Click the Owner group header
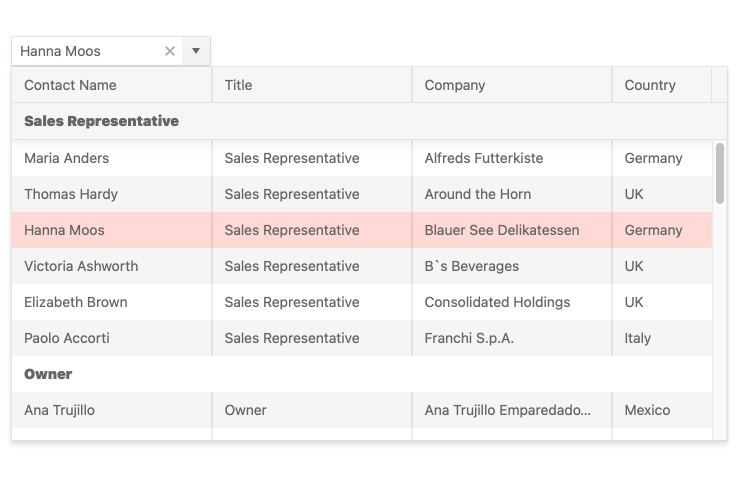739x502 pixels. (x=48, y=374)
